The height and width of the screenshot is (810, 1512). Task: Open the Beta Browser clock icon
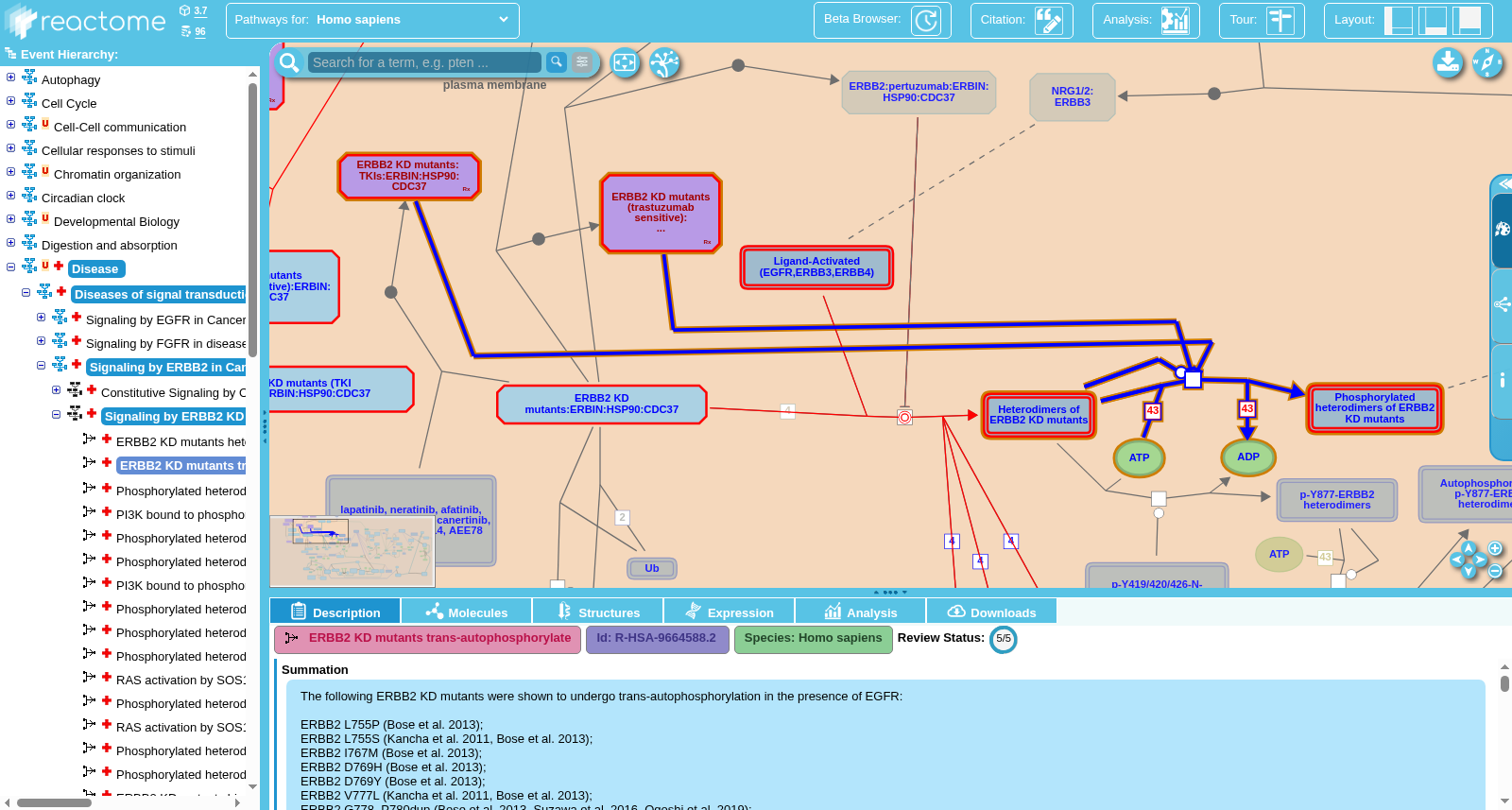coord(925,20)
